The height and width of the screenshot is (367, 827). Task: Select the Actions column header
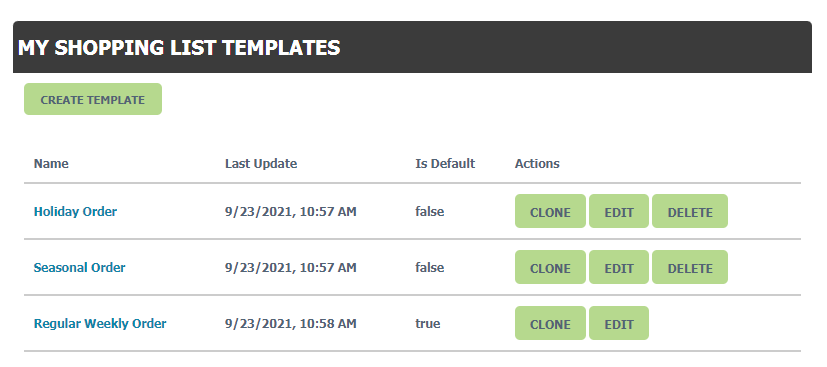click(537, 163)
